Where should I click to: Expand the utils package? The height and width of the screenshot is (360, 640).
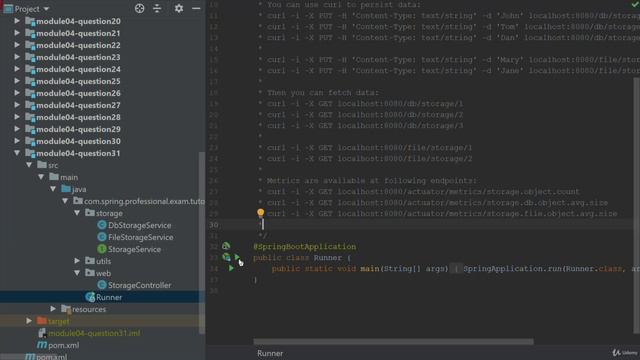(77, 261)
